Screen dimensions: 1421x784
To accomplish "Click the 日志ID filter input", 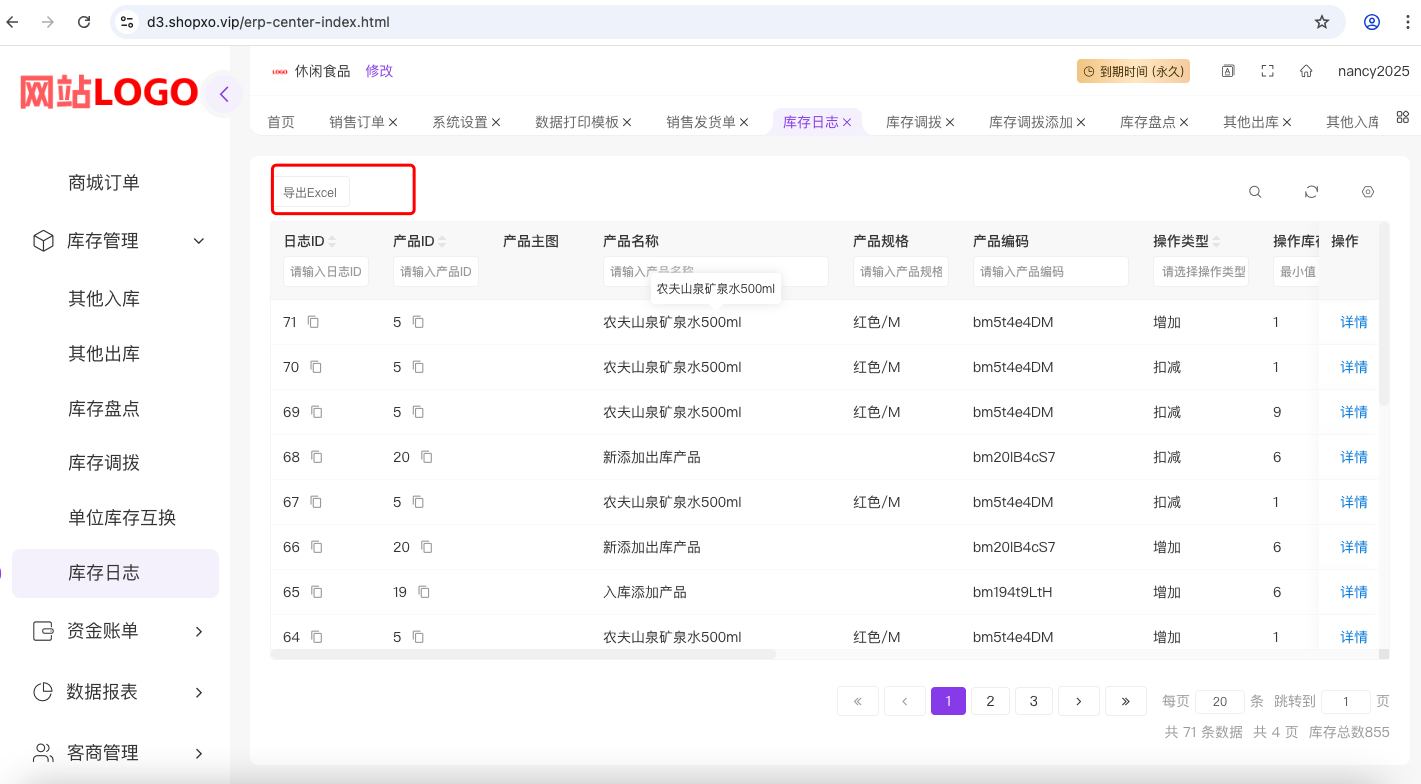I will point(326,272).
